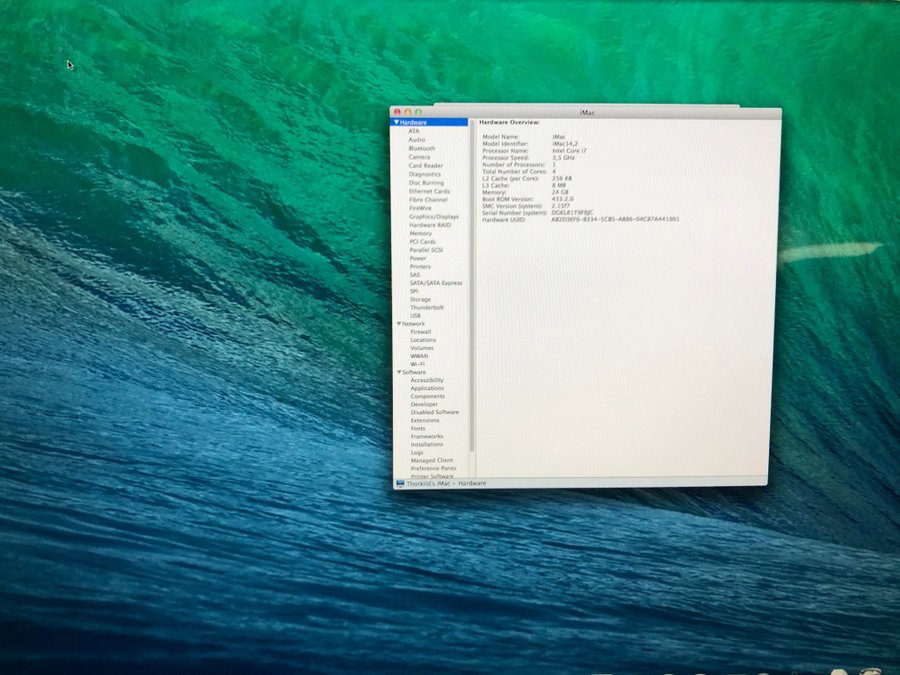Click the Model Identifier value iMac14,2
Image resolution: width=900 pixels, height=675 pixels.
565,143
